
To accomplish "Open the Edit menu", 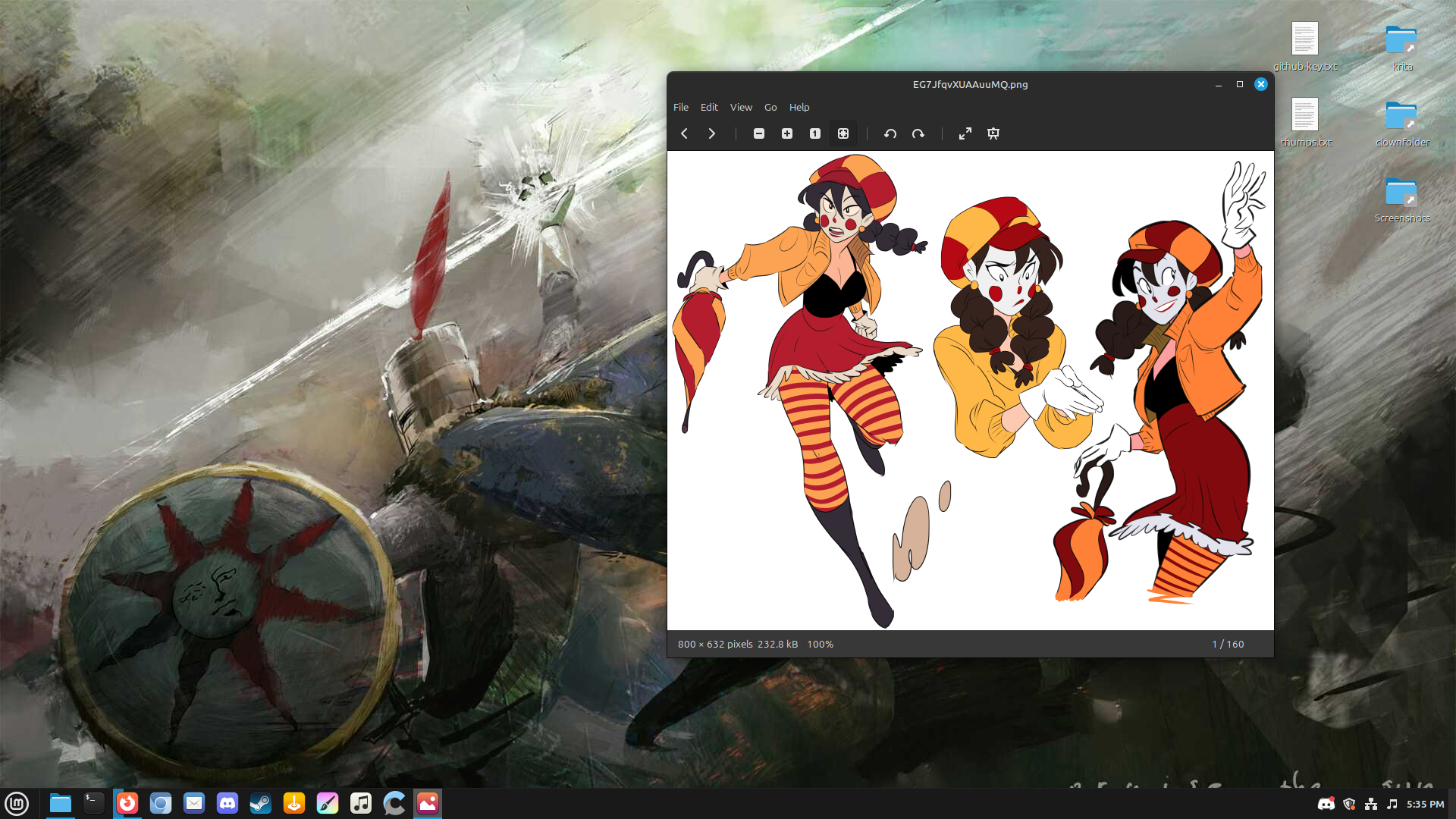I will point(709,107).
